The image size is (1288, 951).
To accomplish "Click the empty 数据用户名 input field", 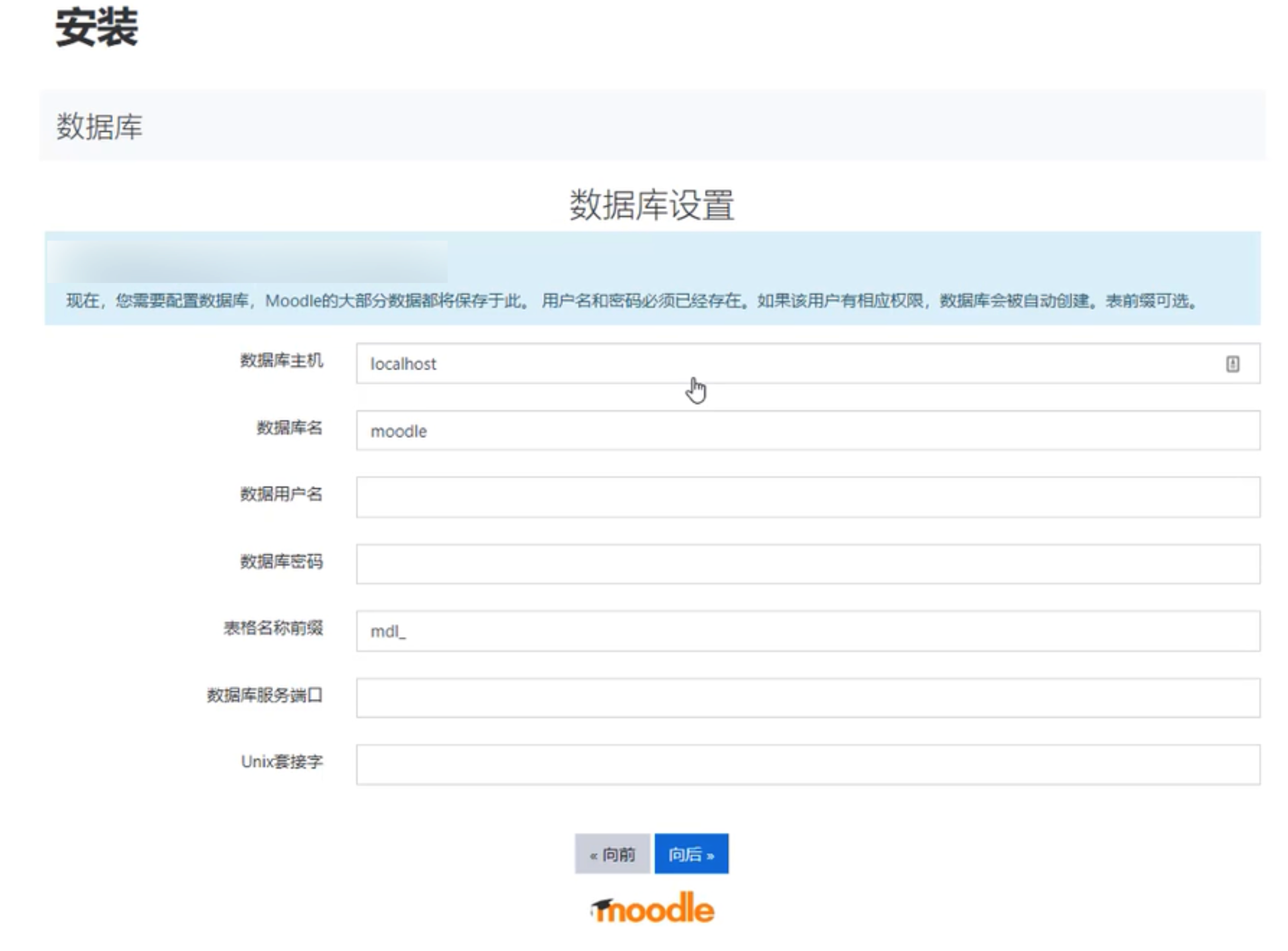I will point(807,497).
